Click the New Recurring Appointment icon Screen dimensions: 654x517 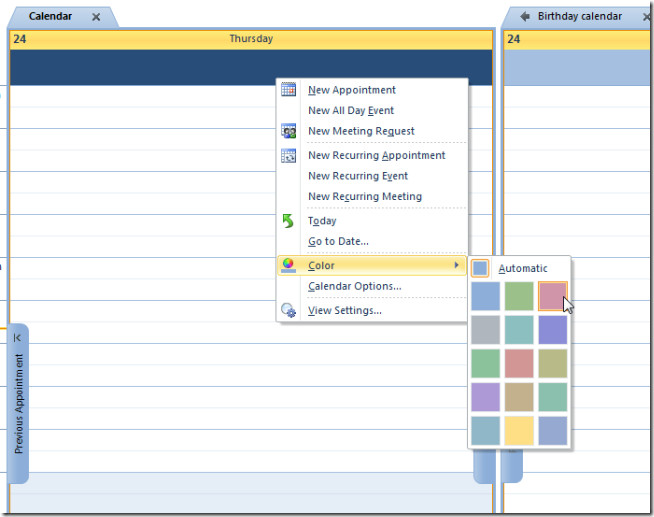(288, 156)
